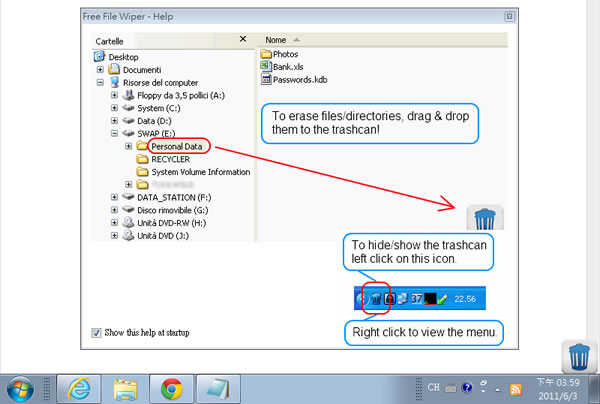Click the orange RSS icon in system tray
600x404 pixels.
click(515, 388)
